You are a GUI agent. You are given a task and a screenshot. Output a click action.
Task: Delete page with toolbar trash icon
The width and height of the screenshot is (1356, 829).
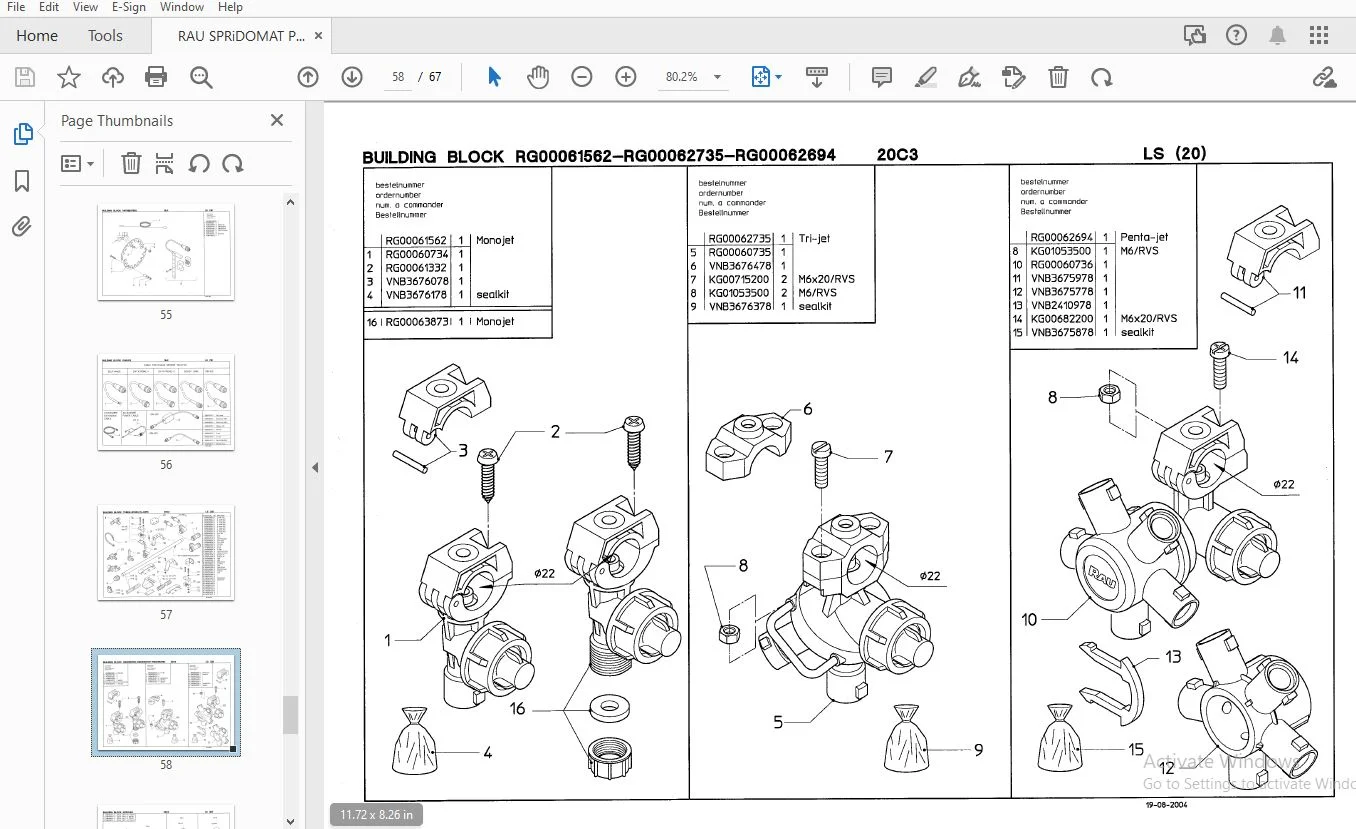1058,77
